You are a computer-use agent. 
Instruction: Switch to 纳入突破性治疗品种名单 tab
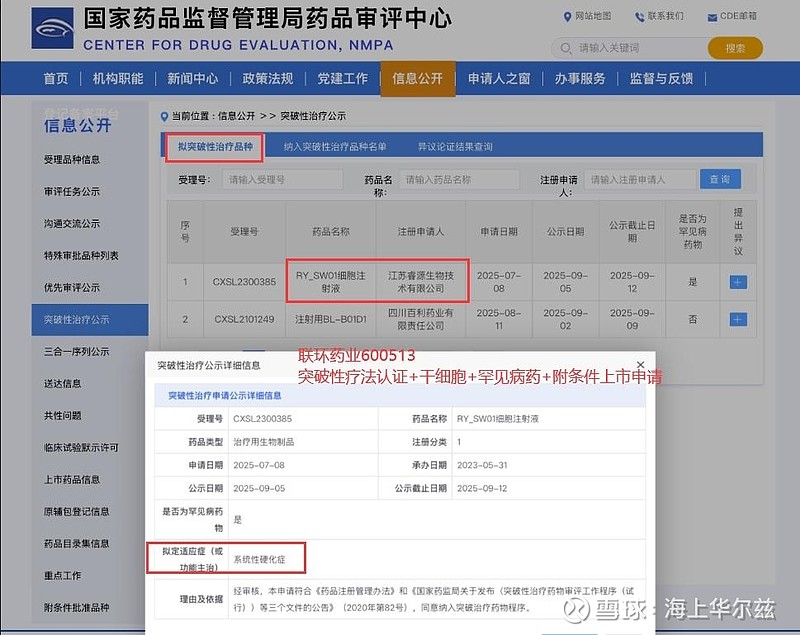[x=335, y=147]
